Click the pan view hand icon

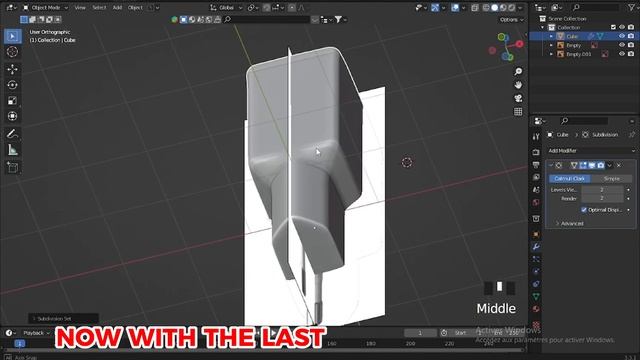518,85
